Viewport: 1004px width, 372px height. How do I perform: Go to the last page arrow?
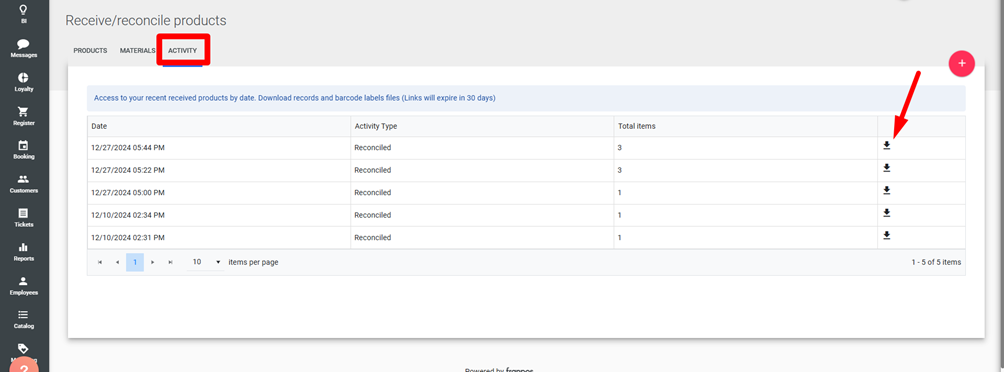coord(170,262)
